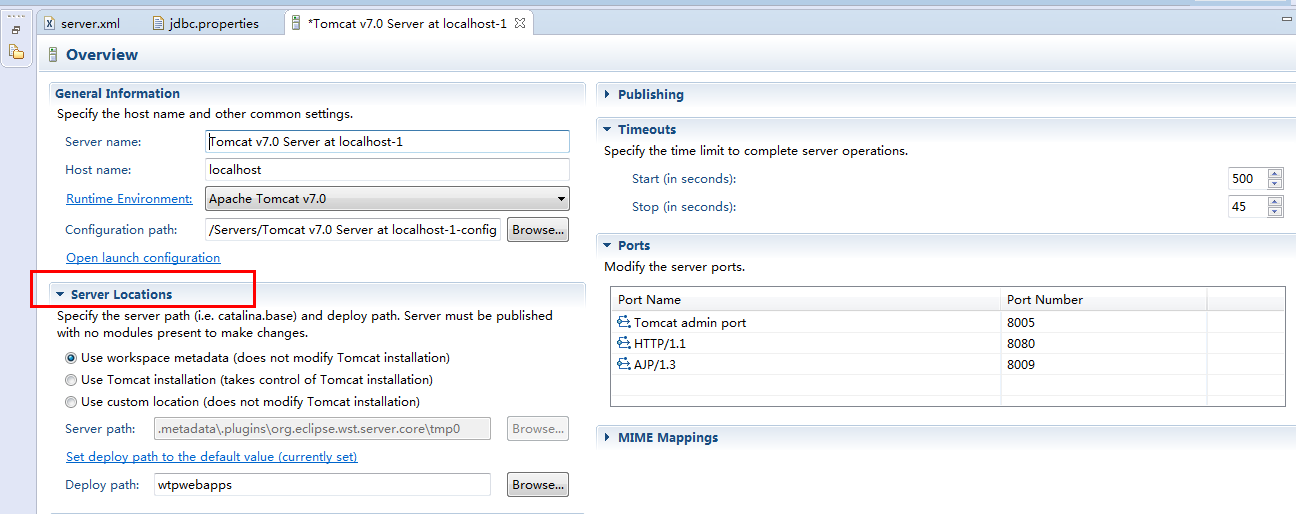
Task: Click the AJP/1.3 port row icon
Action: [624, 365]
